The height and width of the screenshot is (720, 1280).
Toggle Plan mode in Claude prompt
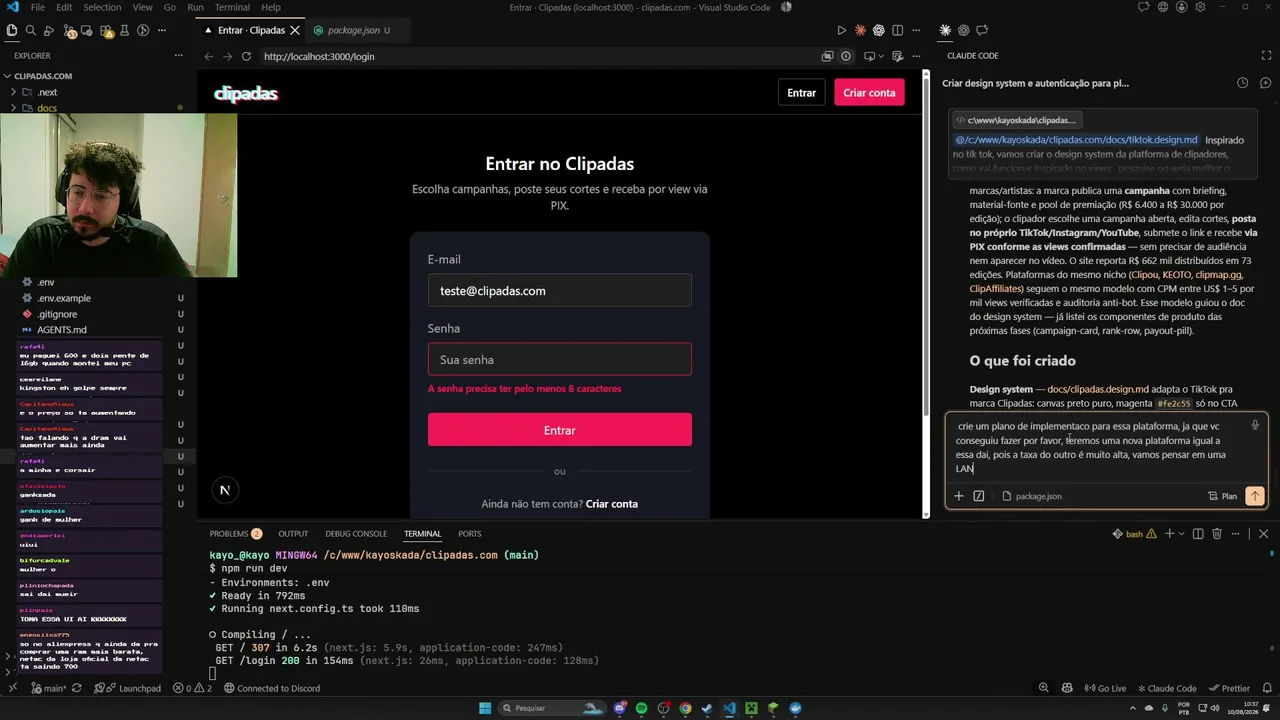point(1222,496)
